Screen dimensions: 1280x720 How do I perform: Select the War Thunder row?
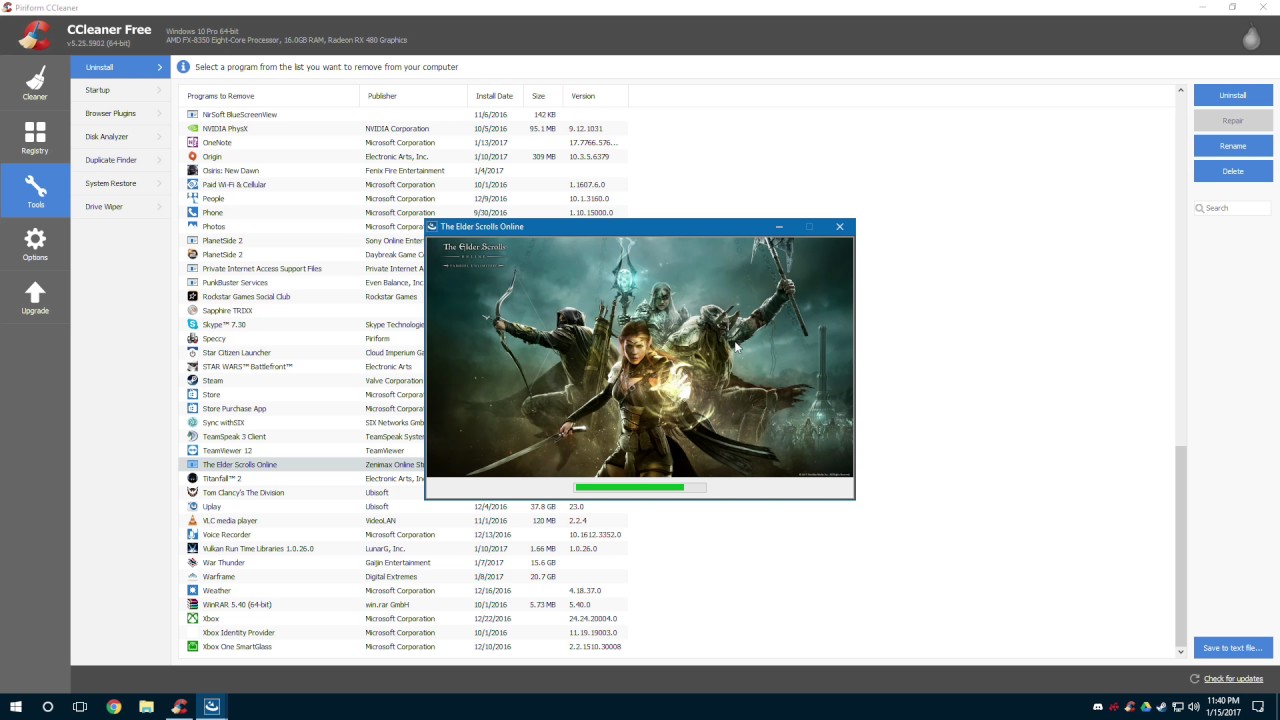(x=403, y=562)
